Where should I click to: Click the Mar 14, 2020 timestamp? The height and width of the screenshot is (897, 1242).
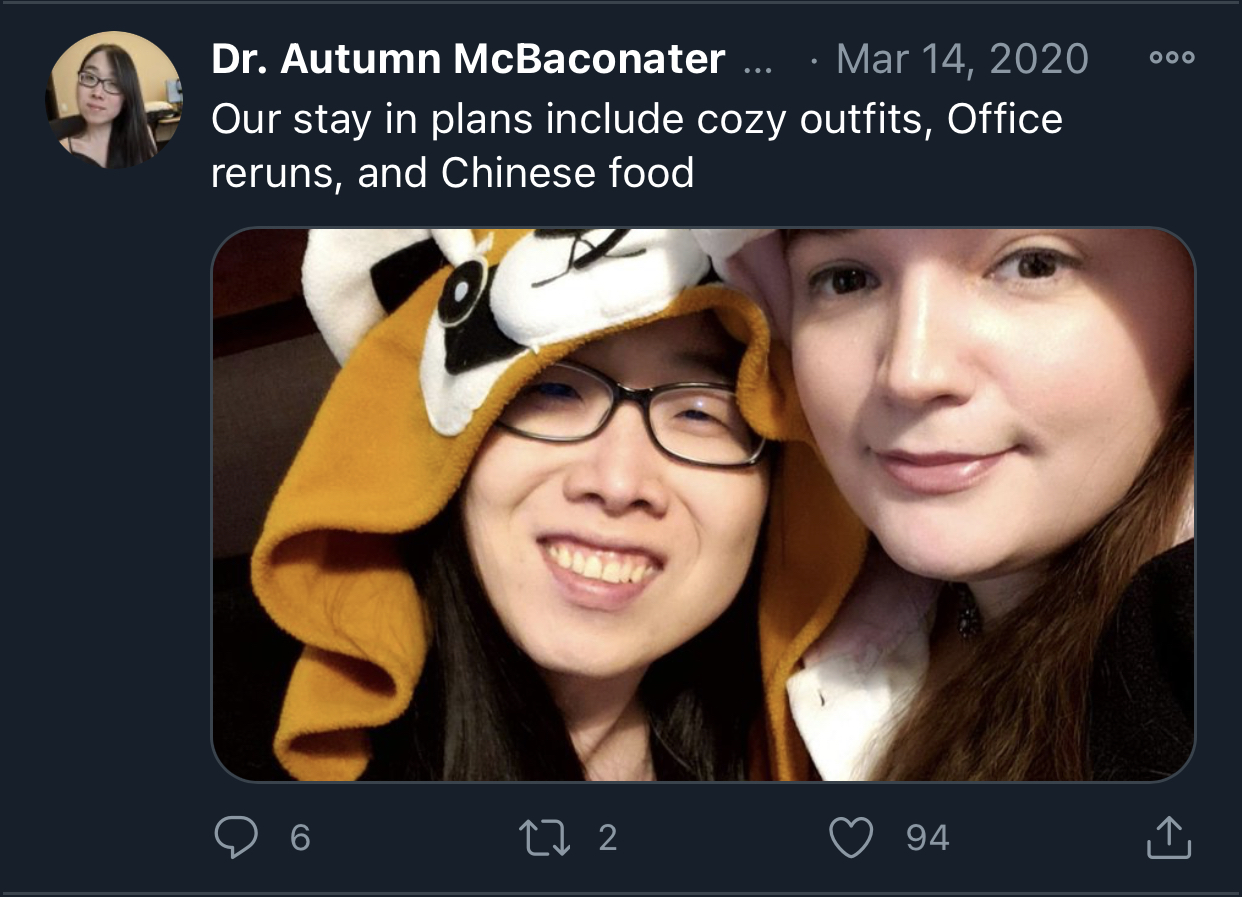coord(962,59)
